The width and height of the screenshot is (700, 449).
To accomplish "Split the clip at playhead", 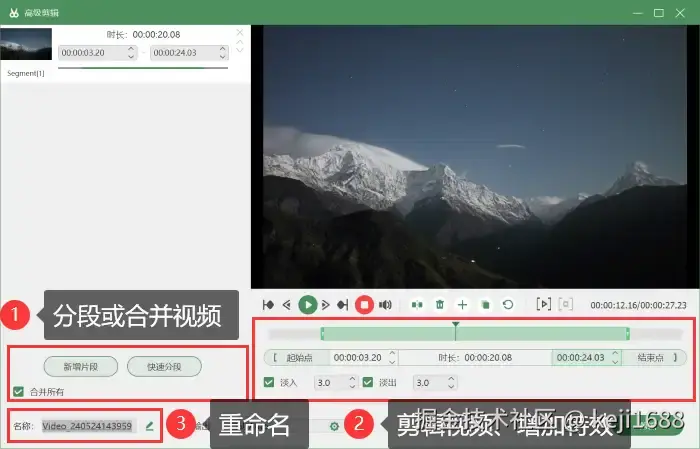I will point(417,305).
